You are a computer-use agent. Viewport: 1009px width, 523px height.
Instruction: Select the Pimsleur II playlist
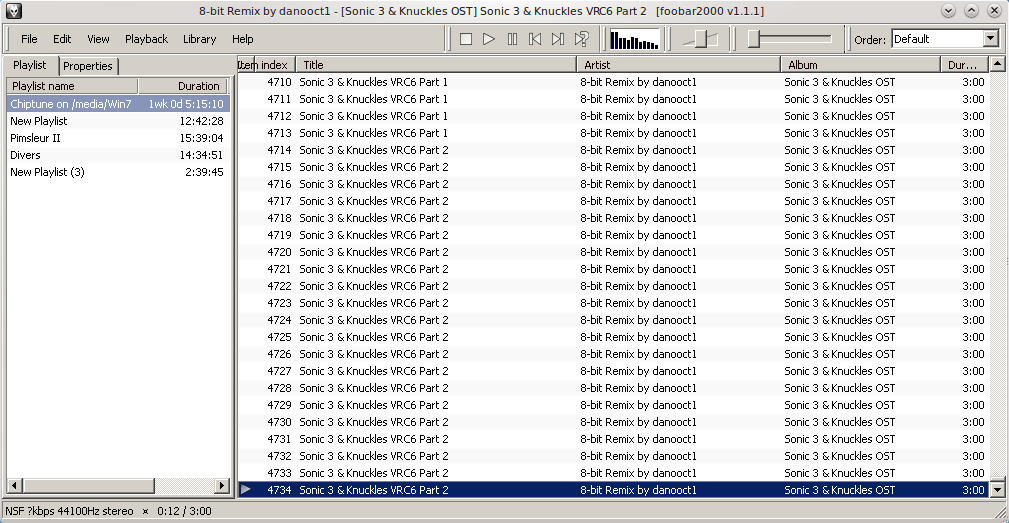[35, 138]
